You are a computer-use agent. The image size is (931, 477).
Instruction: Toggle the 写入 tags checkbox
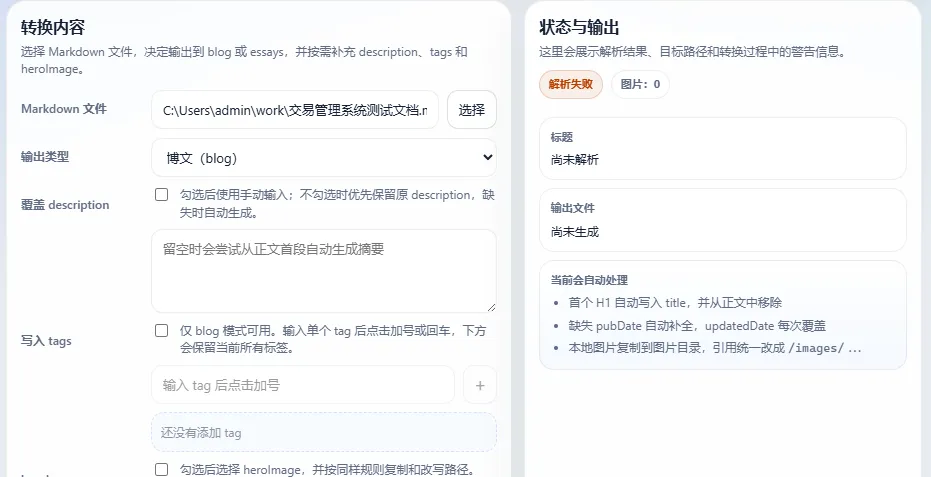point(161,330)
